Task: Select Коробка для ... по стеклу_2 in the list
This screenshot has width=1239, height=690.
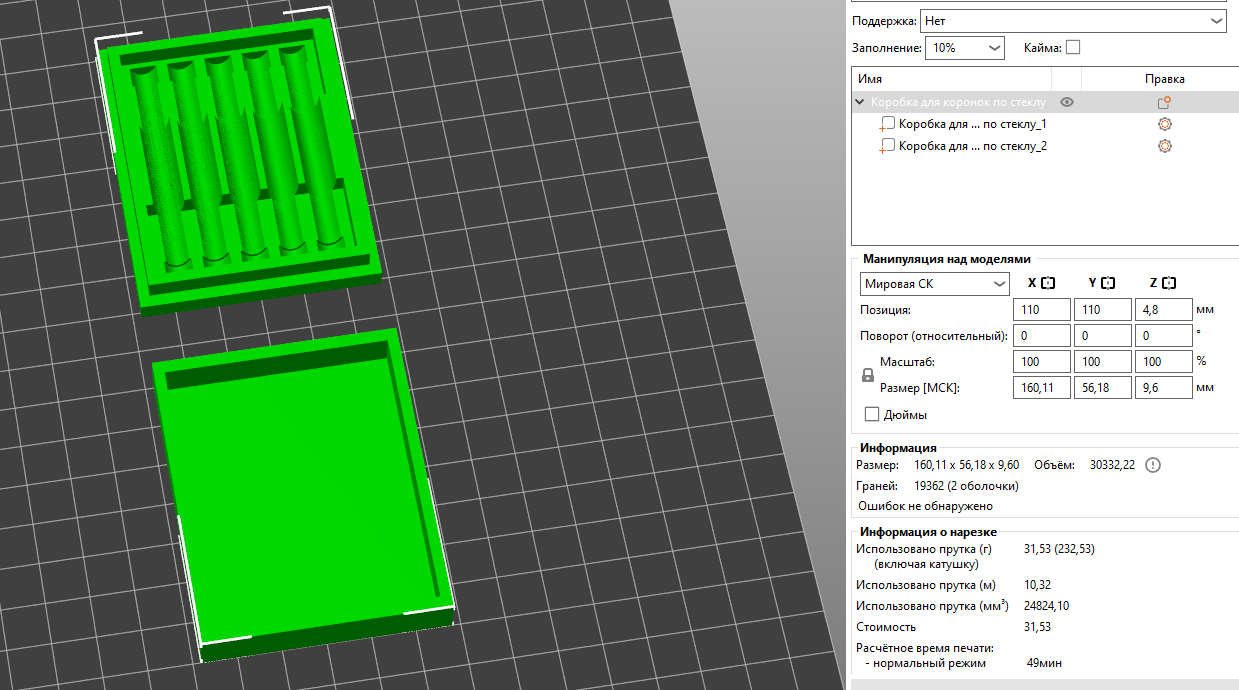Action: coord(972,146)
